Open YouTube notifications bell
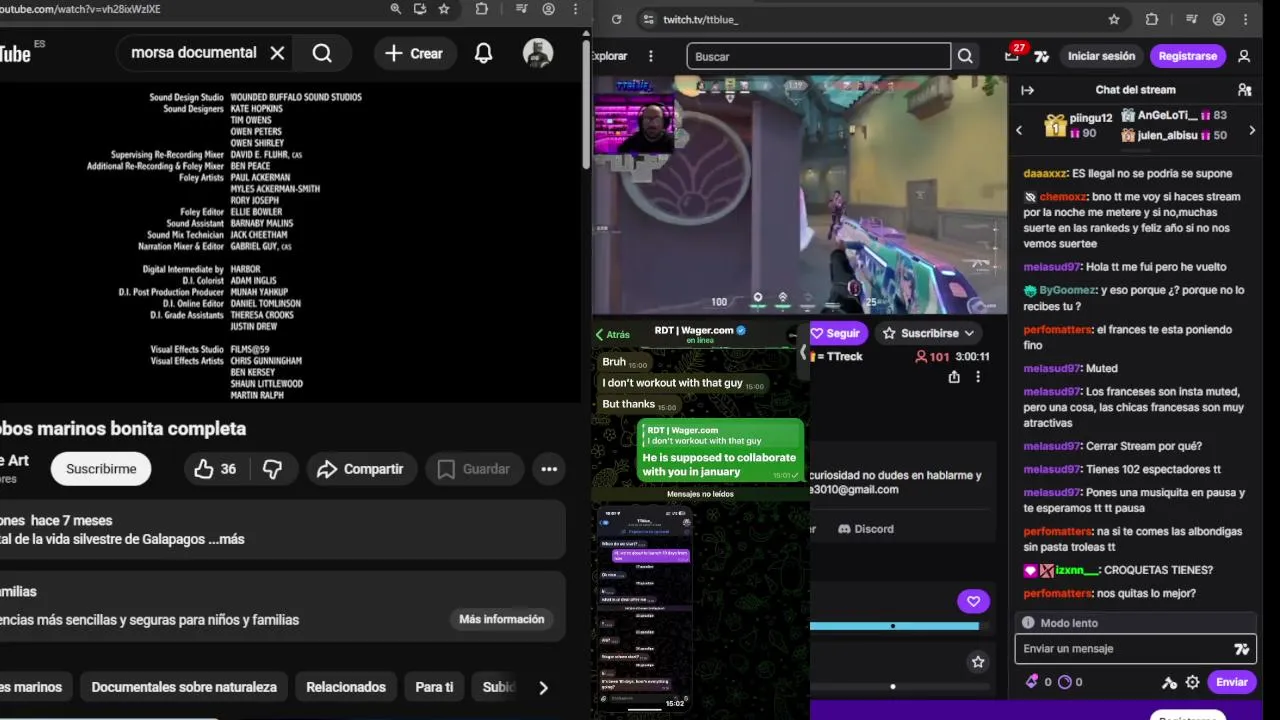1280x720 pixels. 483,54
